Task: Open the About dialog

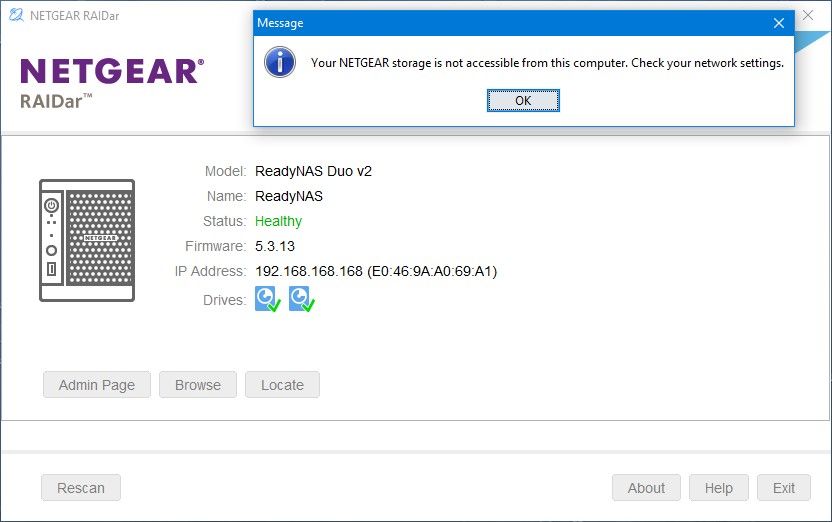Action: pos(646,488)
